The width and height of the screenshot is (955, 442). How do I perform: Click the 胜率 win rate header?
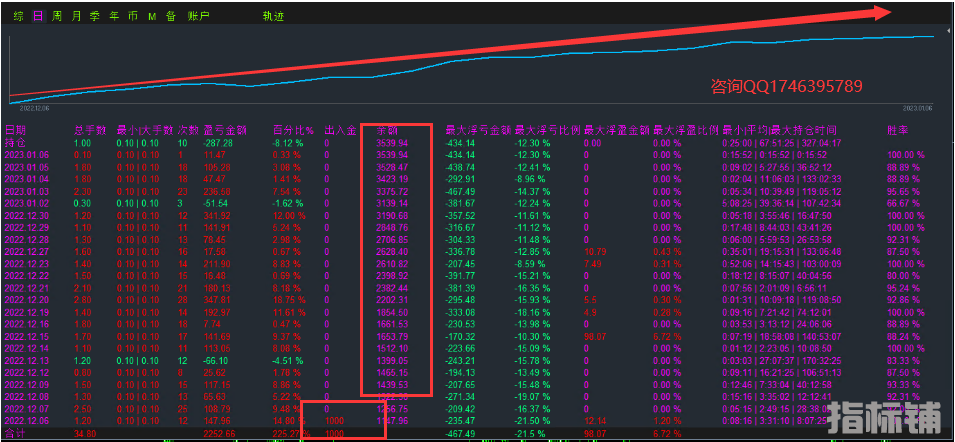pos(897,131)
